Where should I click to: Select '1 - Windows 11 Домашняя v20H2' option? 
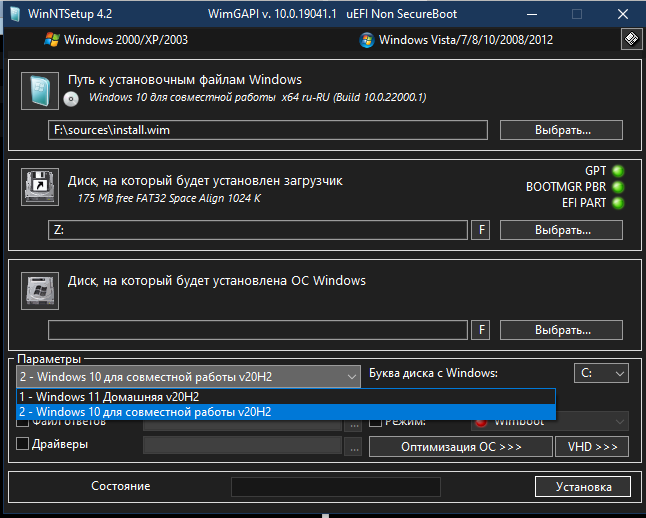pos(286,396)
